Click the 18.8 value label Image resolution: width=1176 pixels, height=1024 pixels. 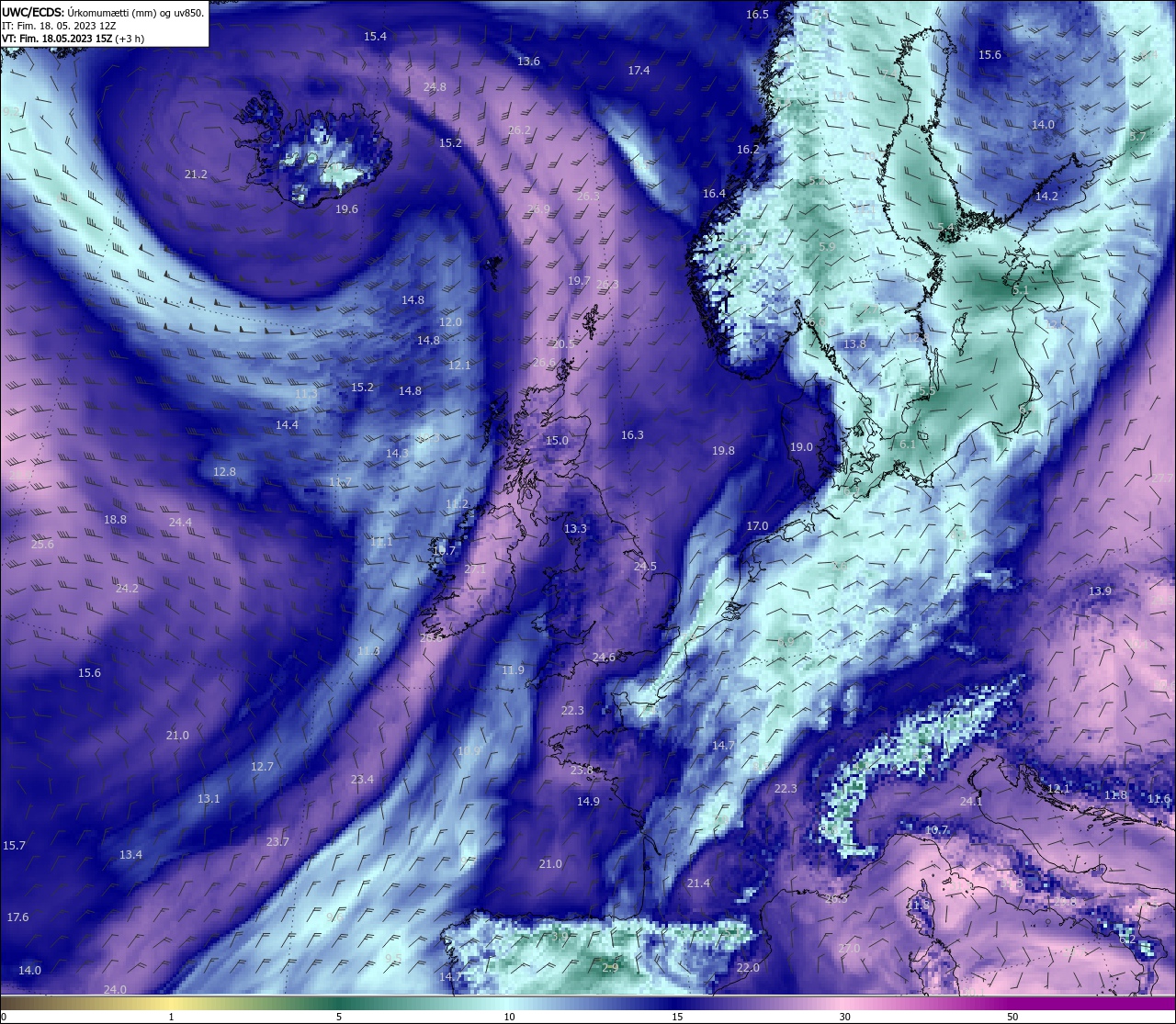point(115,520)
